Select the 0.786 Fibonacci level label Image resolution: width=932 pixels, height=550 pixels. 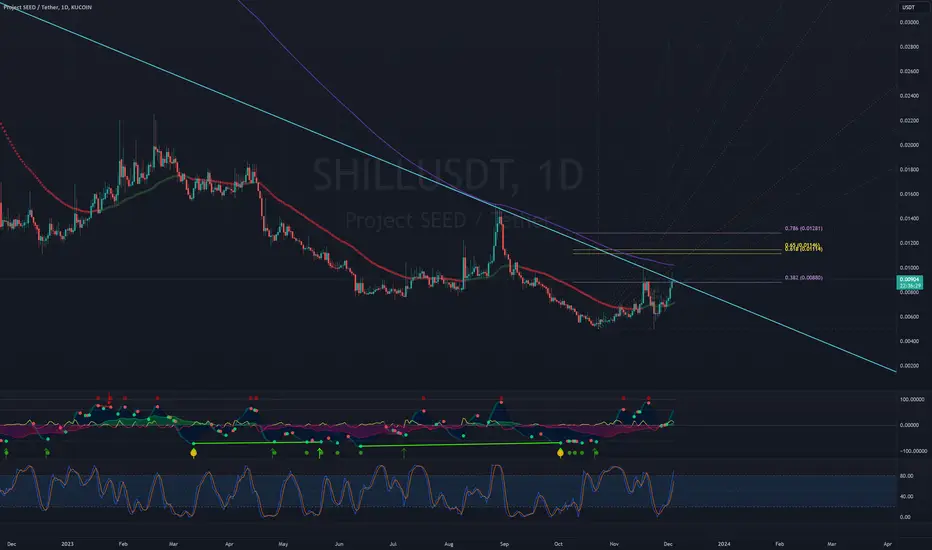click(x=804, y=228)
